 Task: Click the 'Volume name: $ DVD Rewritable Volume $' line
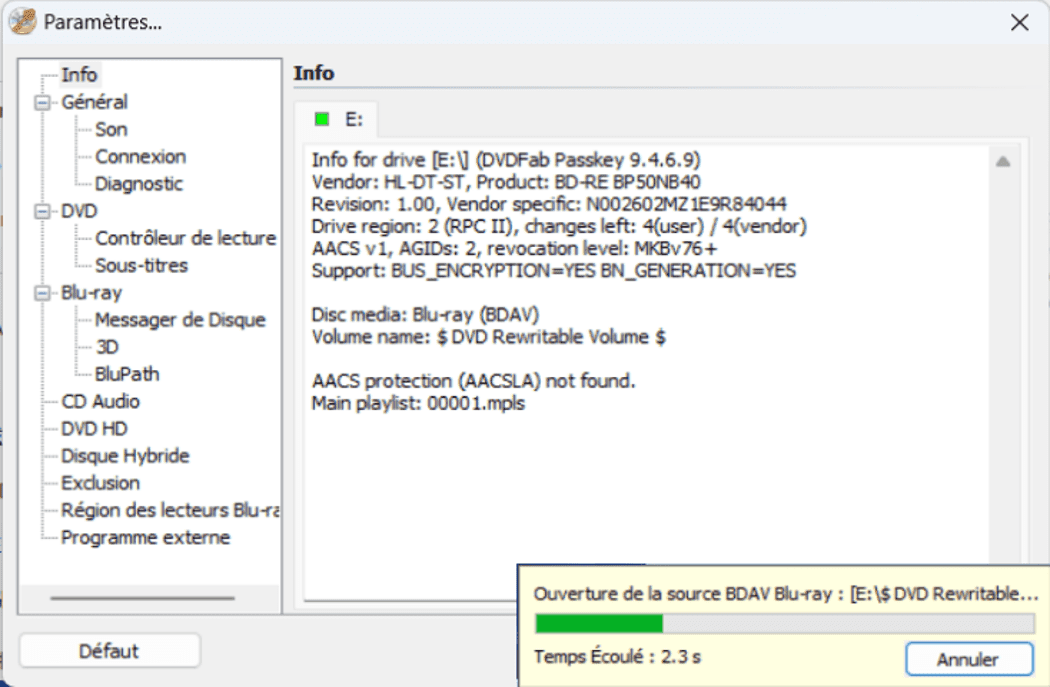point(489,337)
